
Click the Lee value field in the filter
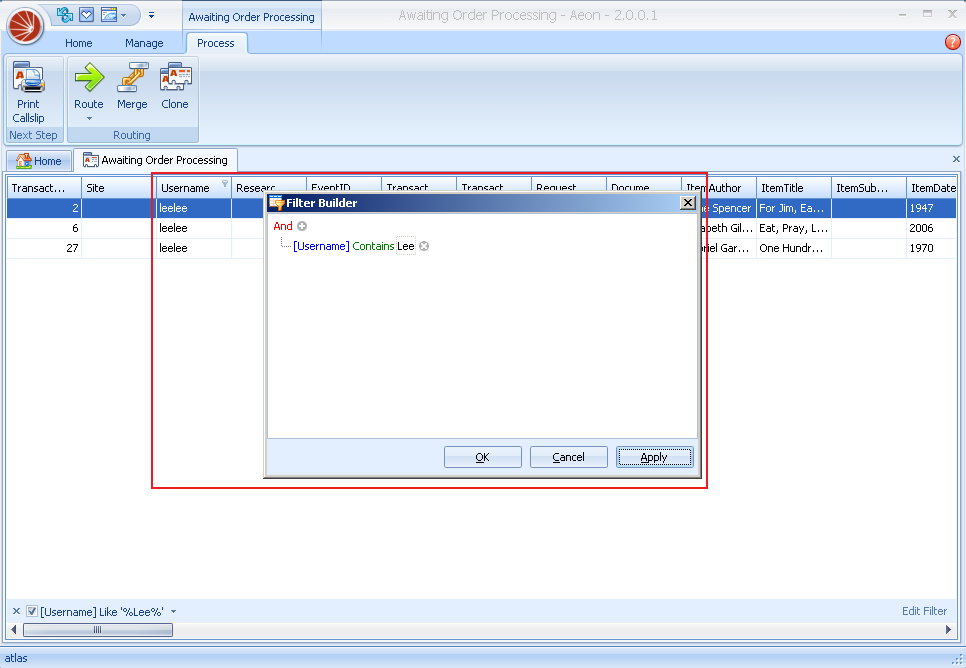tap(406, 247)
